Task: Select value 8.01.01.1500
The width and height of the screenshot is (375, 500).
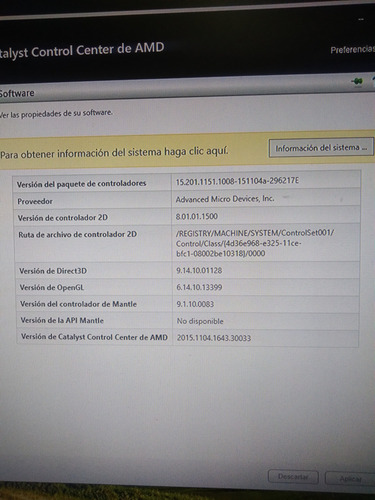Action: click(x=197, y=216)
